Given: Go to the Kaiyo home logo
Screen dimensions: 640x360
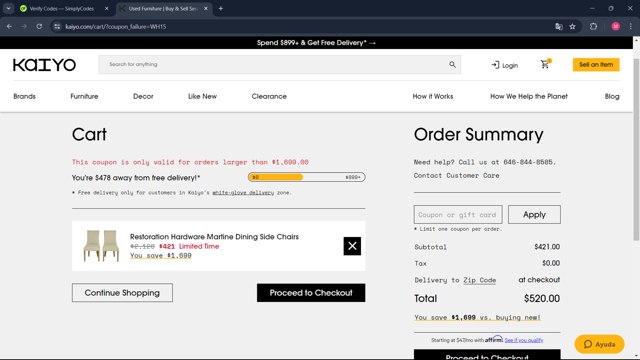Looking at the screenshot, I should [44, 65].
